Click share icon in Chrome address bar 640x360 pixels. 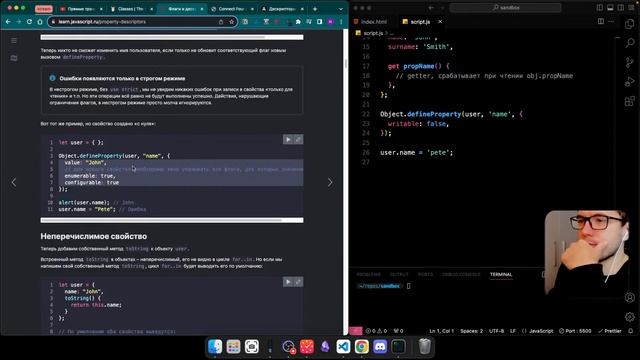[x=221, y=22]
